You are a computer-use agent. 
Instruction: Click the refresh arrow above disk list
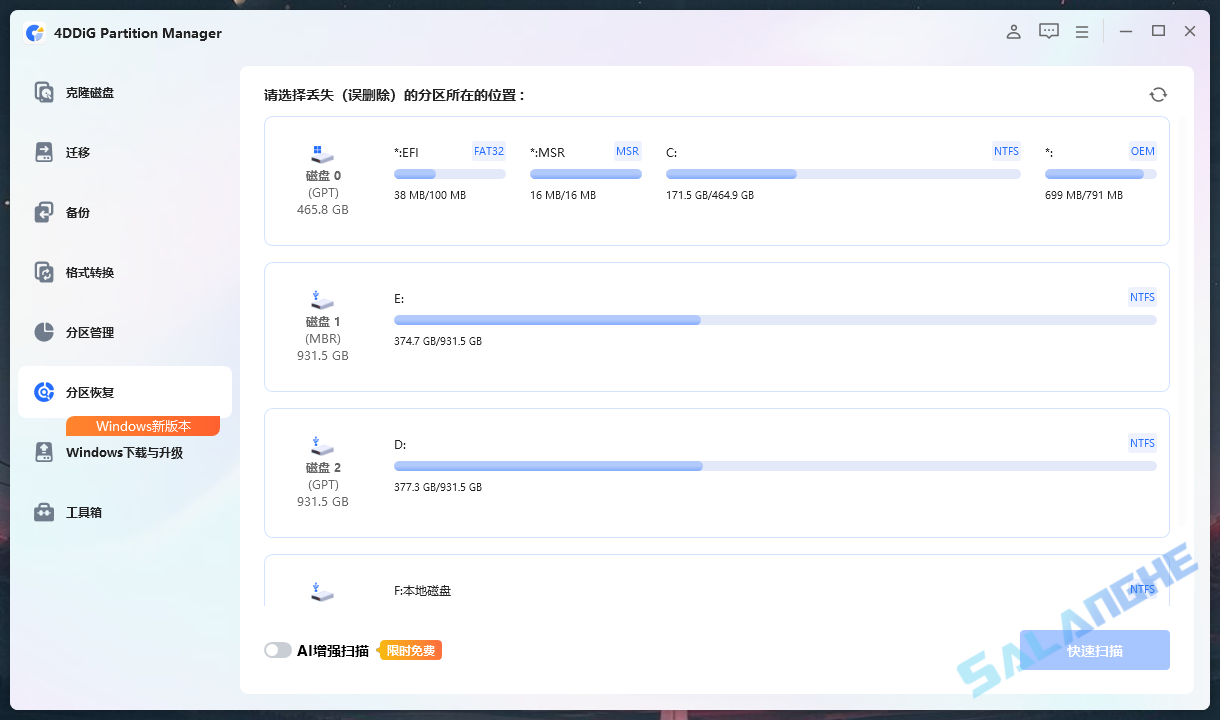pyautogui.click(x=1158, y=93)
